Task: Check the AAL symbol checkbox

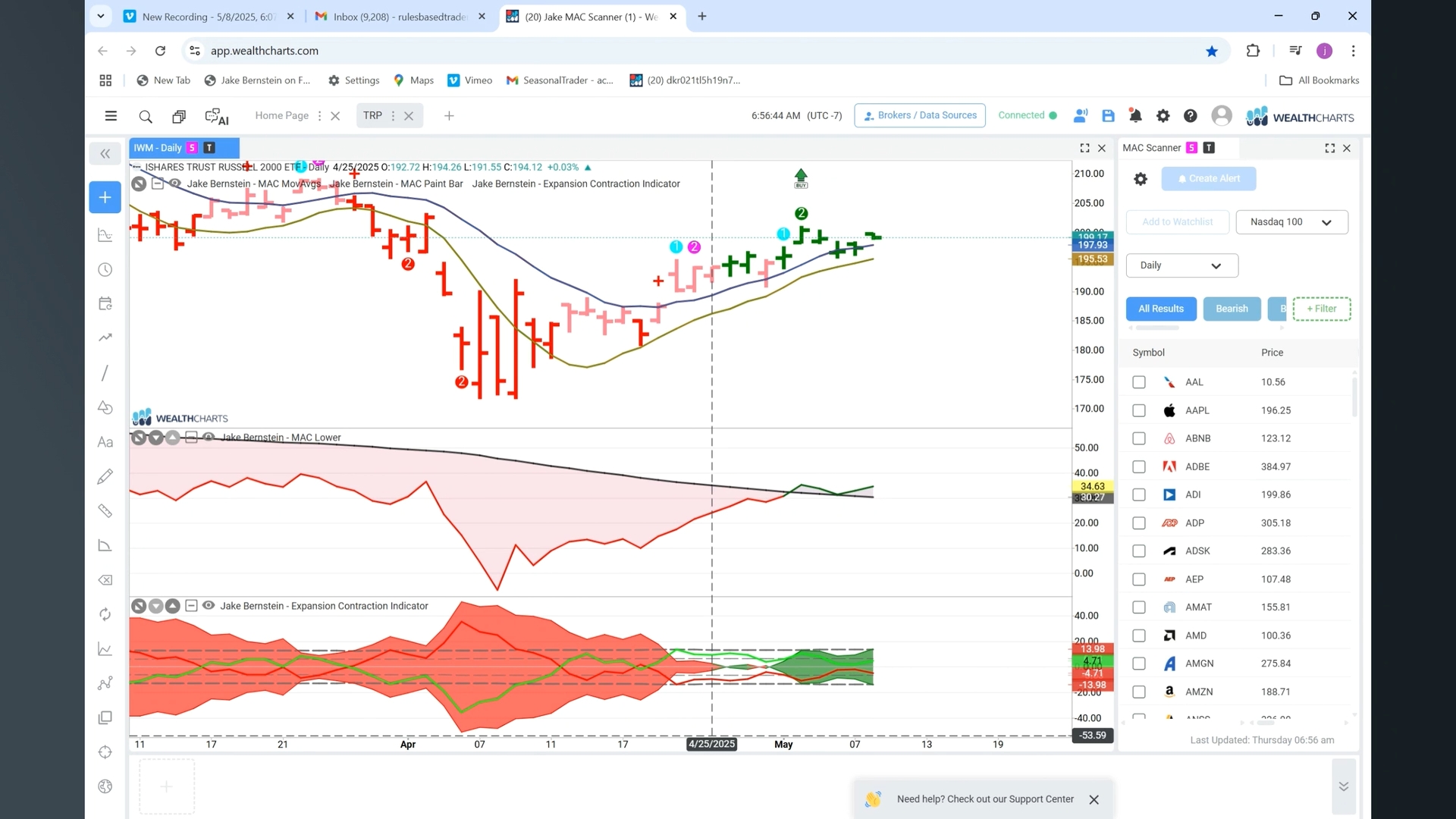Action: pos(1139,382)
